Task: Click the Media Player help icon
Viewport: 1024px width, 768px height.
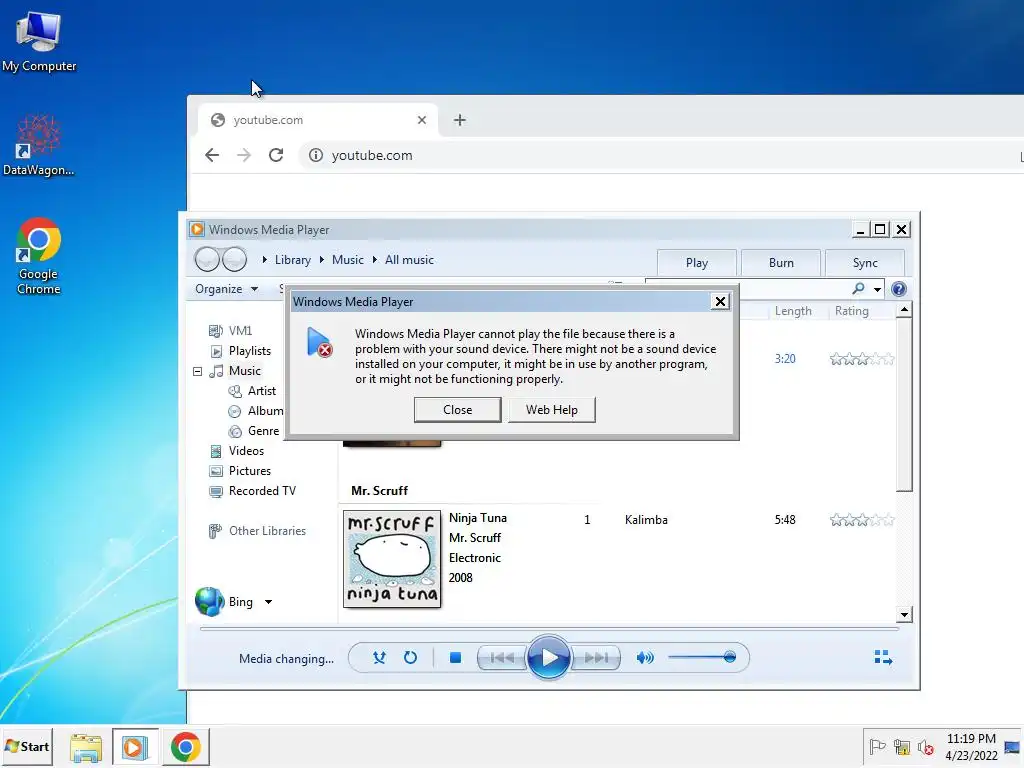Action: coord(899,289)
